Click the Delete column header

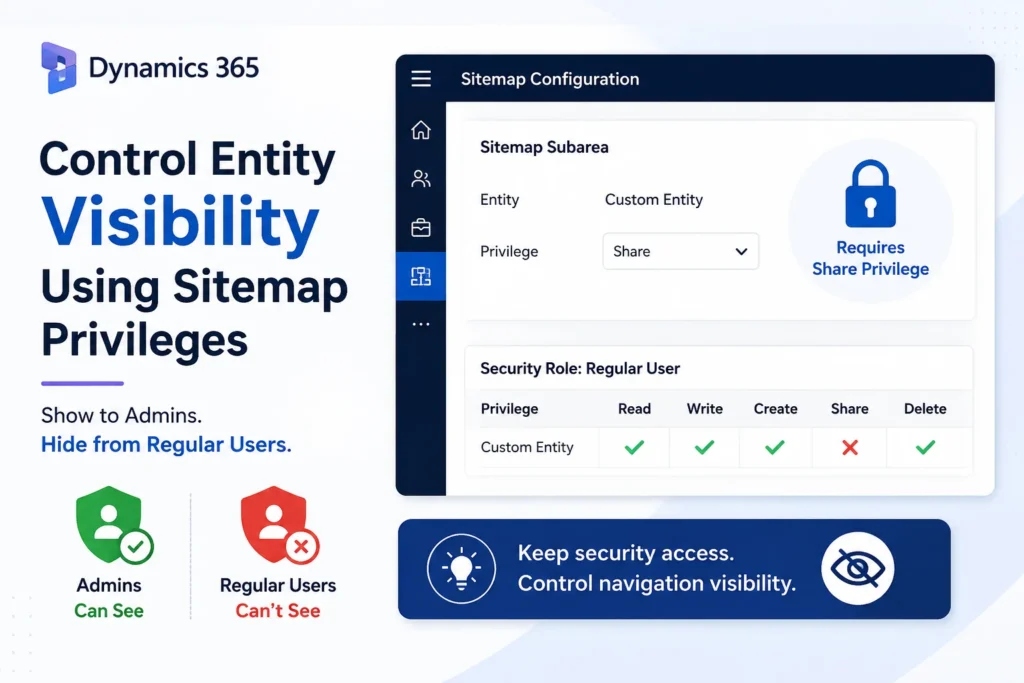[x=925, y=409]
